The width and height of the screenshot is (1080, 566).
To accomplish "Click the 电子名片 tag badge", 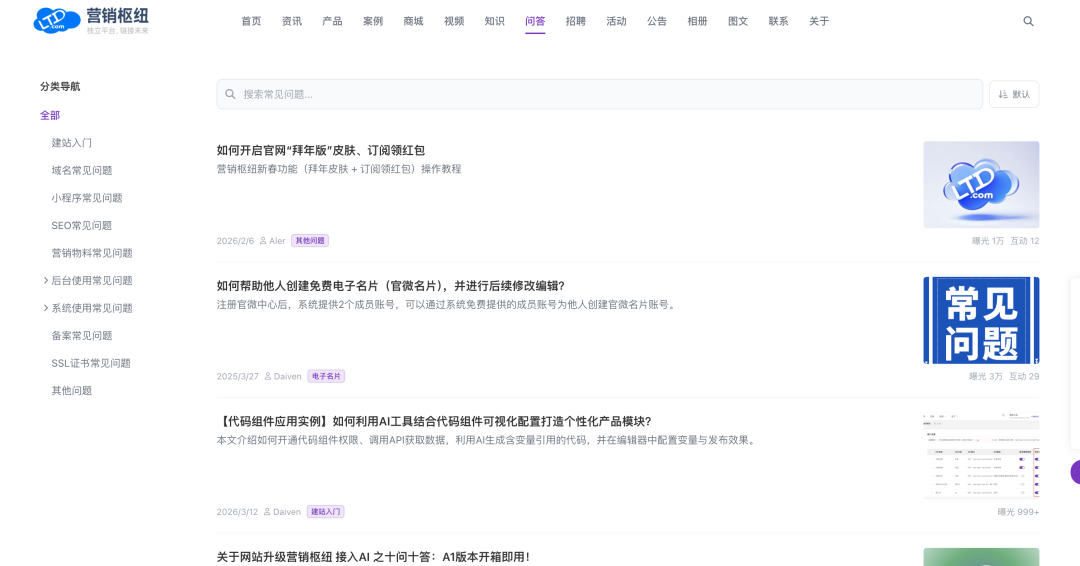I will coord(326,376).
